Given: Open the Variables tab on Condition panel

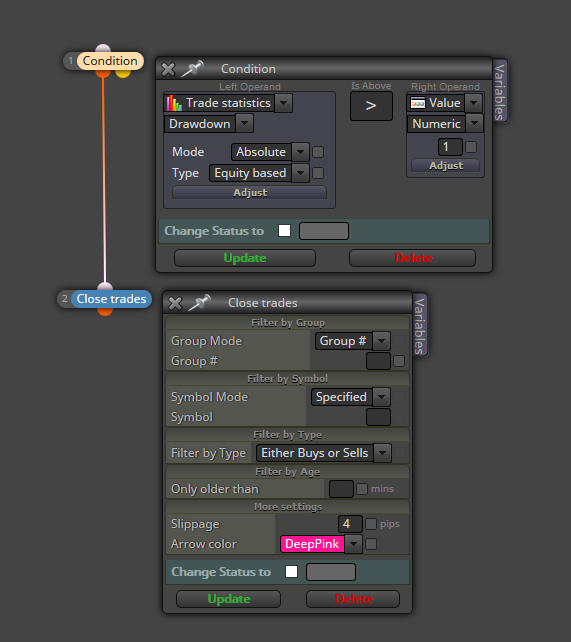Looking at the screenshot, I should click(x=499, y=92).
